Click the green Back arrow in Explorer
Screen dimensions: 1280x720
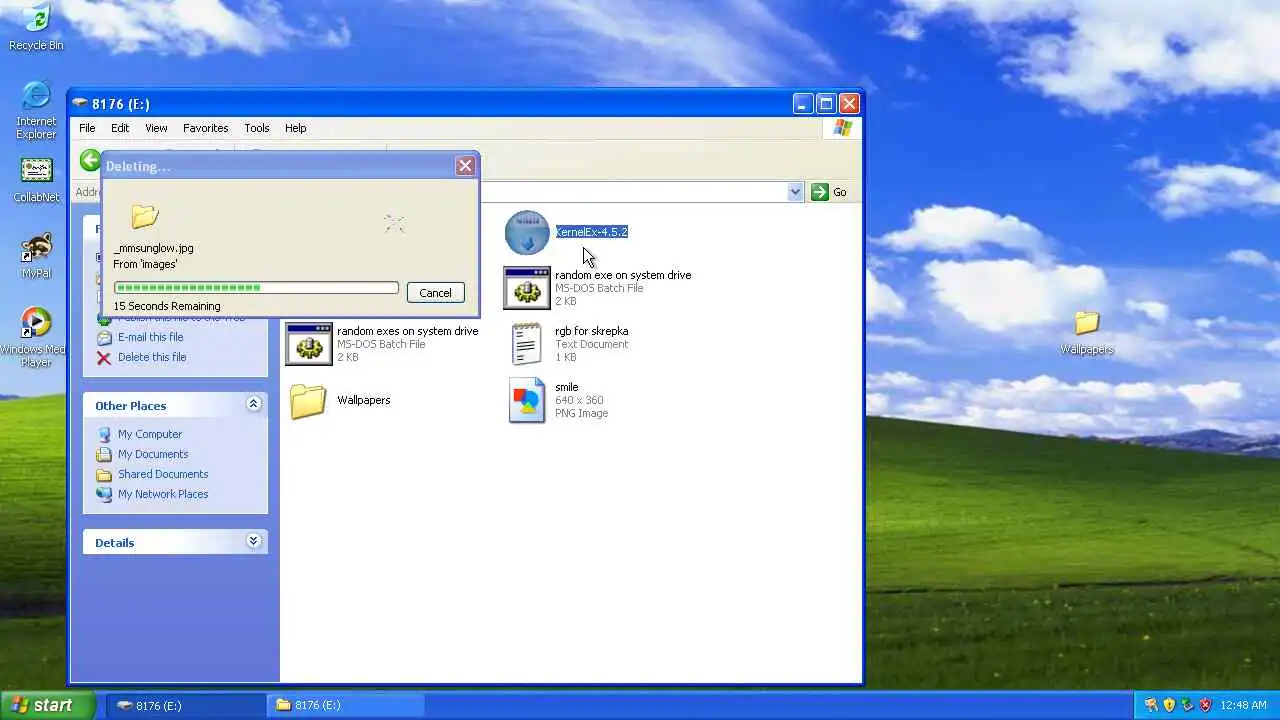click(91, 160)
